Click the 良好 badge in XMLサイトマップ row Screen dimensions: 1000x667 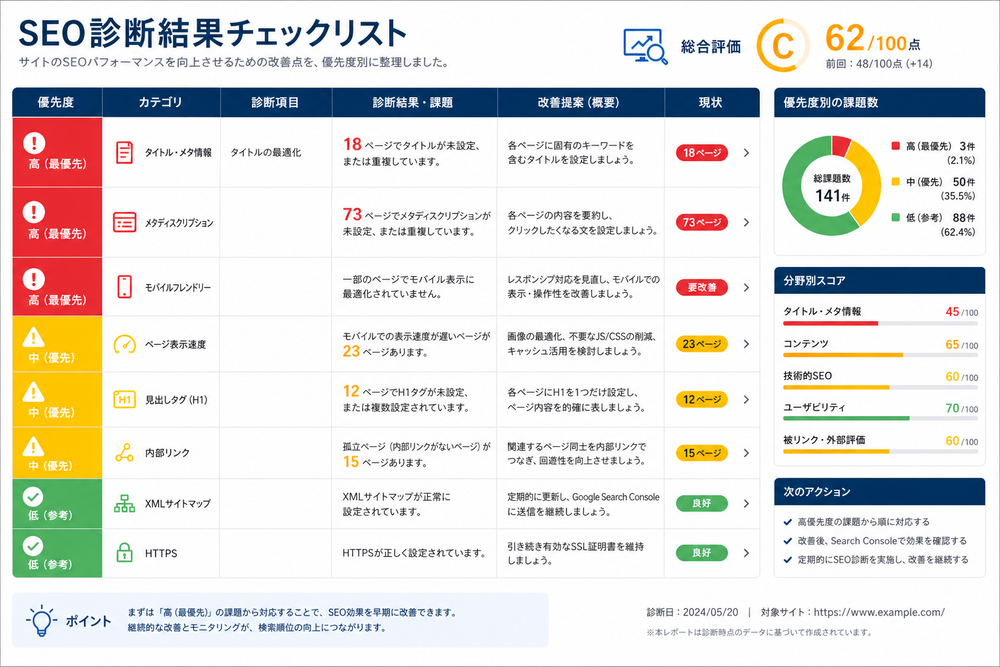point(702,504)
